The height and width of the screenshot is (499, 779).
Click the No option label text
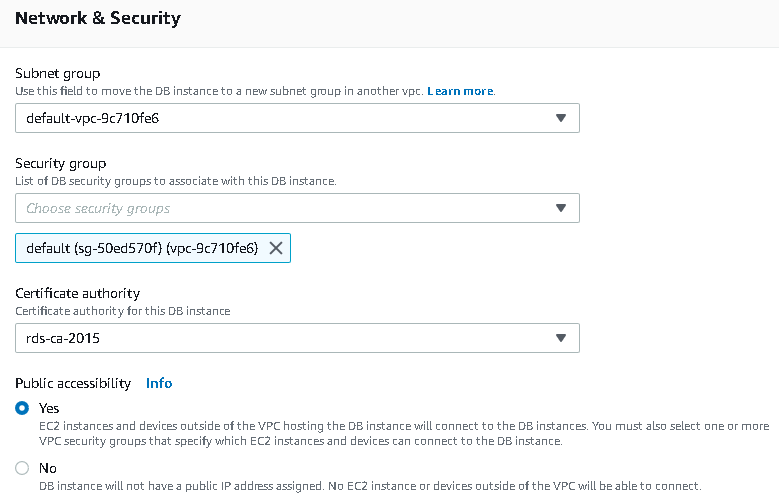pos(47,468)
